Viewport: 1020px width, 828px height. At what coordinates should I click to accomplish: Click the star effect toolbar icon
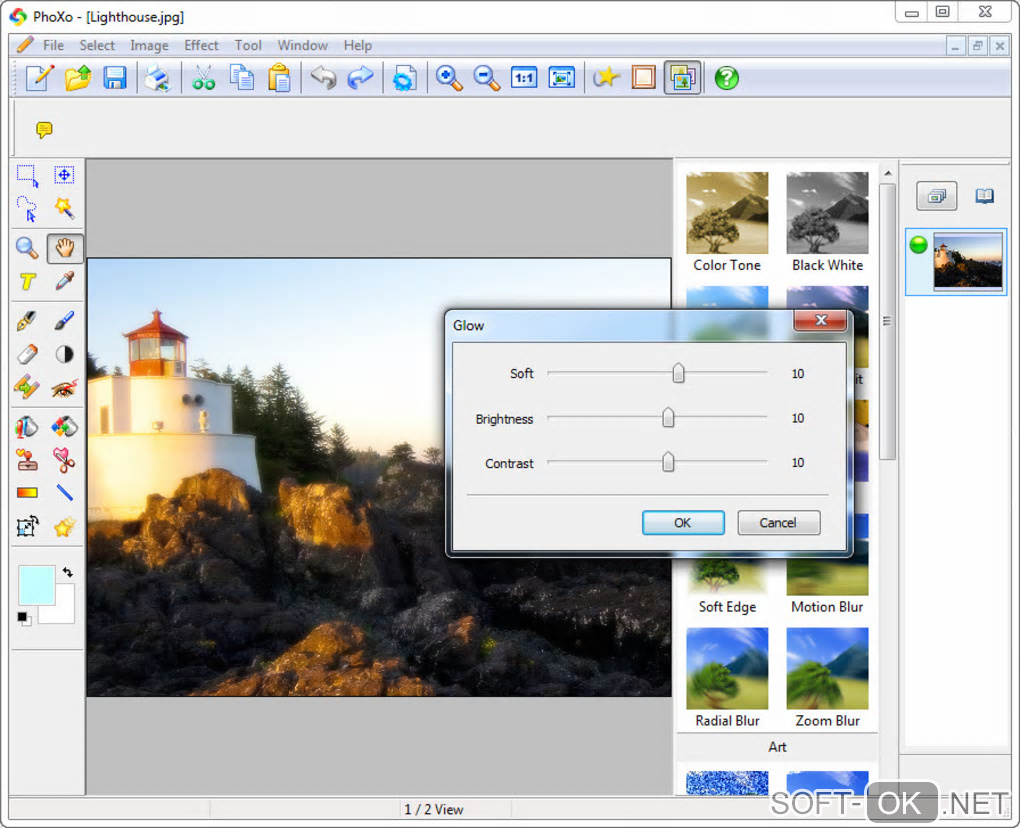tap(606, 78)
